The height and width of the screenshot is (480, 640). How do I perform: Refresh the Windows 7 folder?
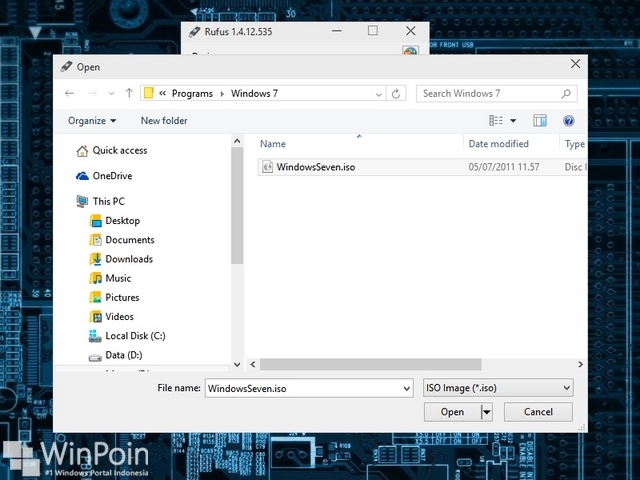tap(396, 94)
